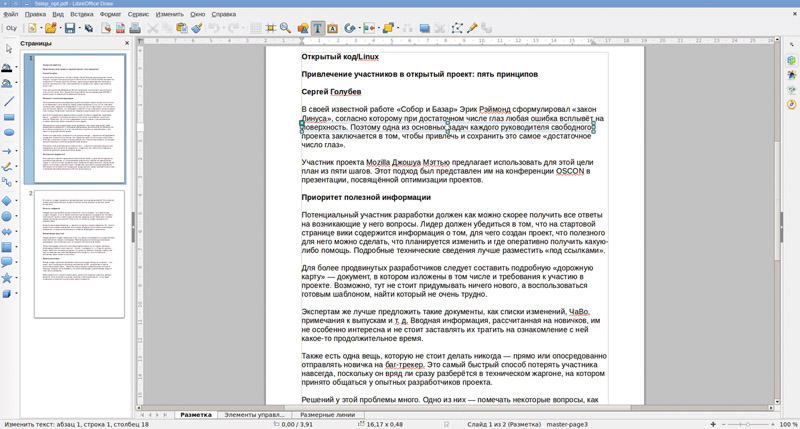Click the Paste clipboard icon
800x429 pixels.
[182, 28]
